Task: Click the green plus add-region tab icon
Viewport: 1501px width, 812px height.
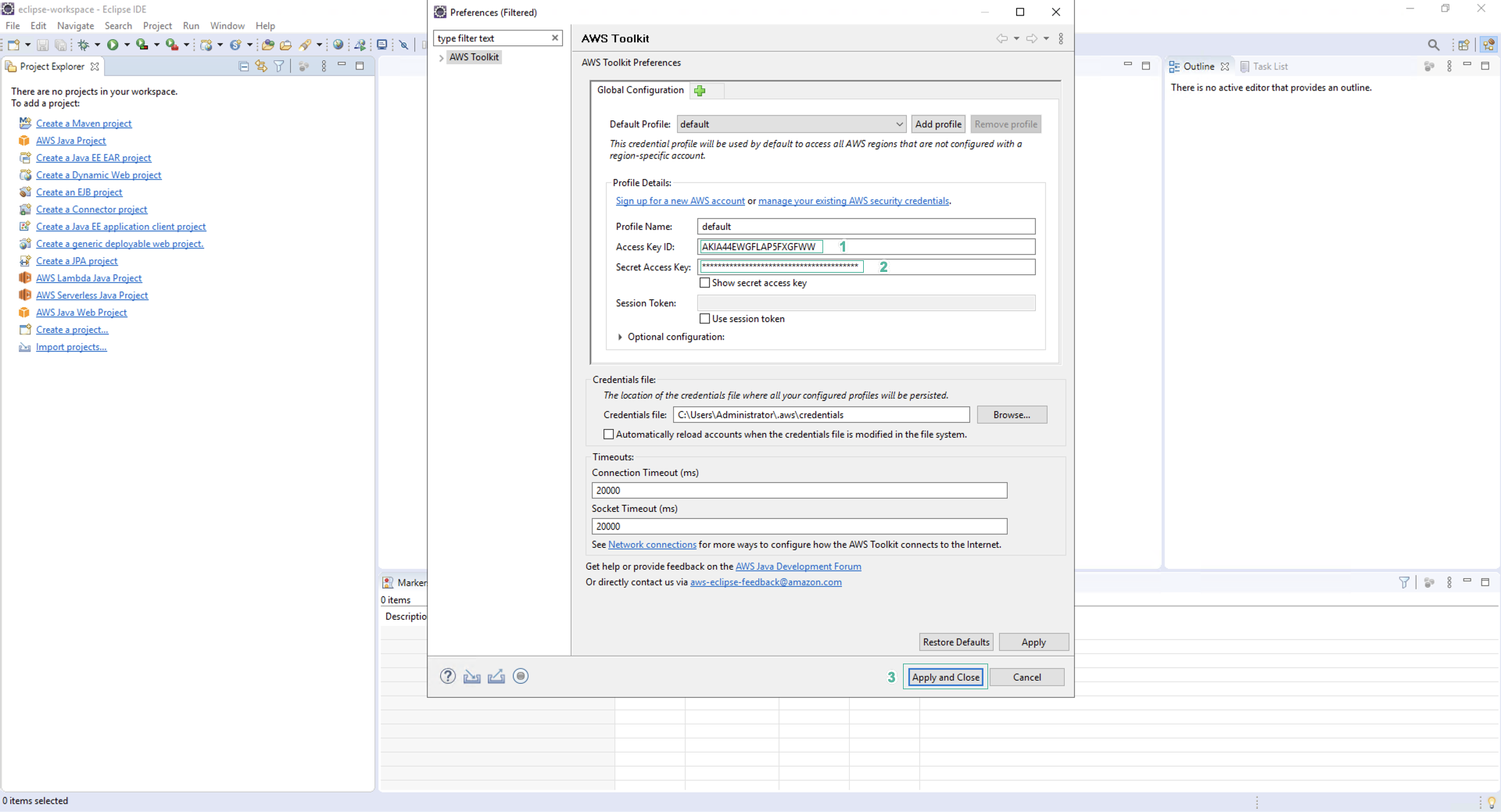Action: click(700, 91)
